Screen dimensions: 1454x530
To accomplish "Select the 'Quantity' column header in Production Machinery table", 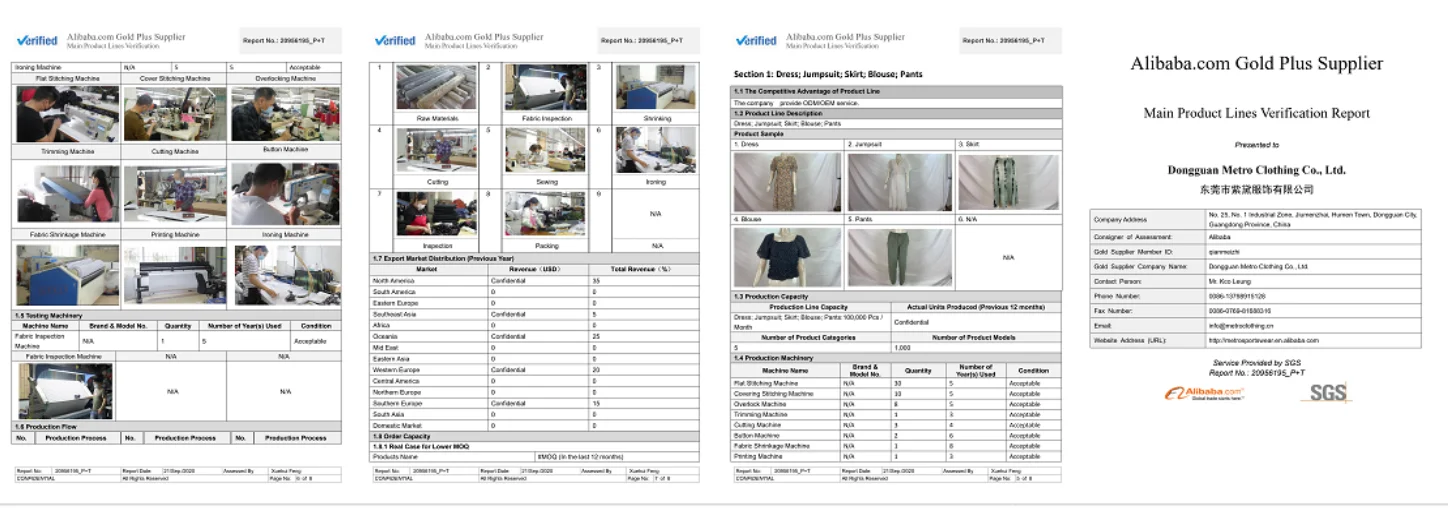I will pyautogui.click(x=918, y=371).
